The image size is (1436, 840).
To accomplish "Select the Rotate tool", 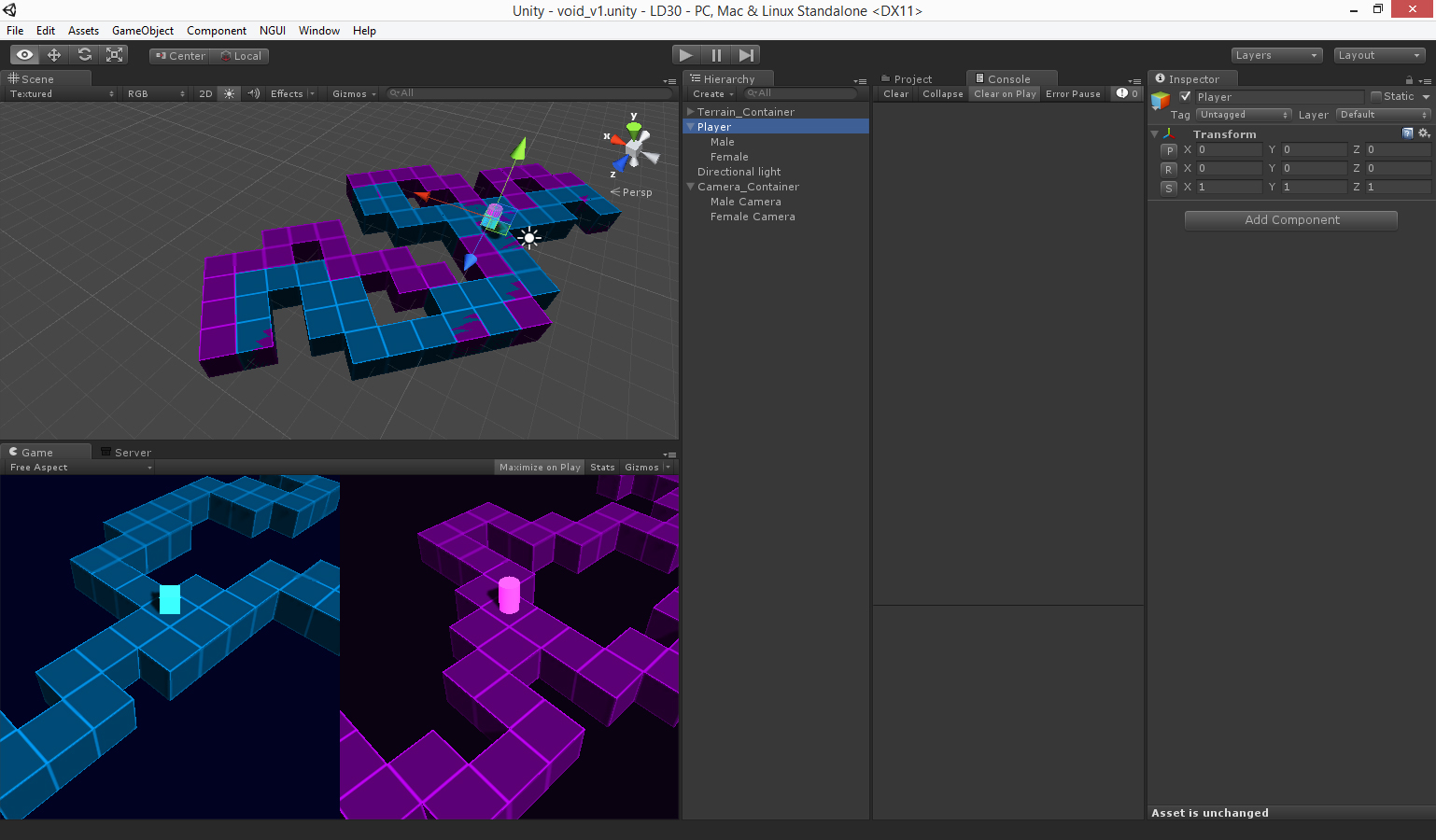I will pyautogui.click(x=85, y=55).
